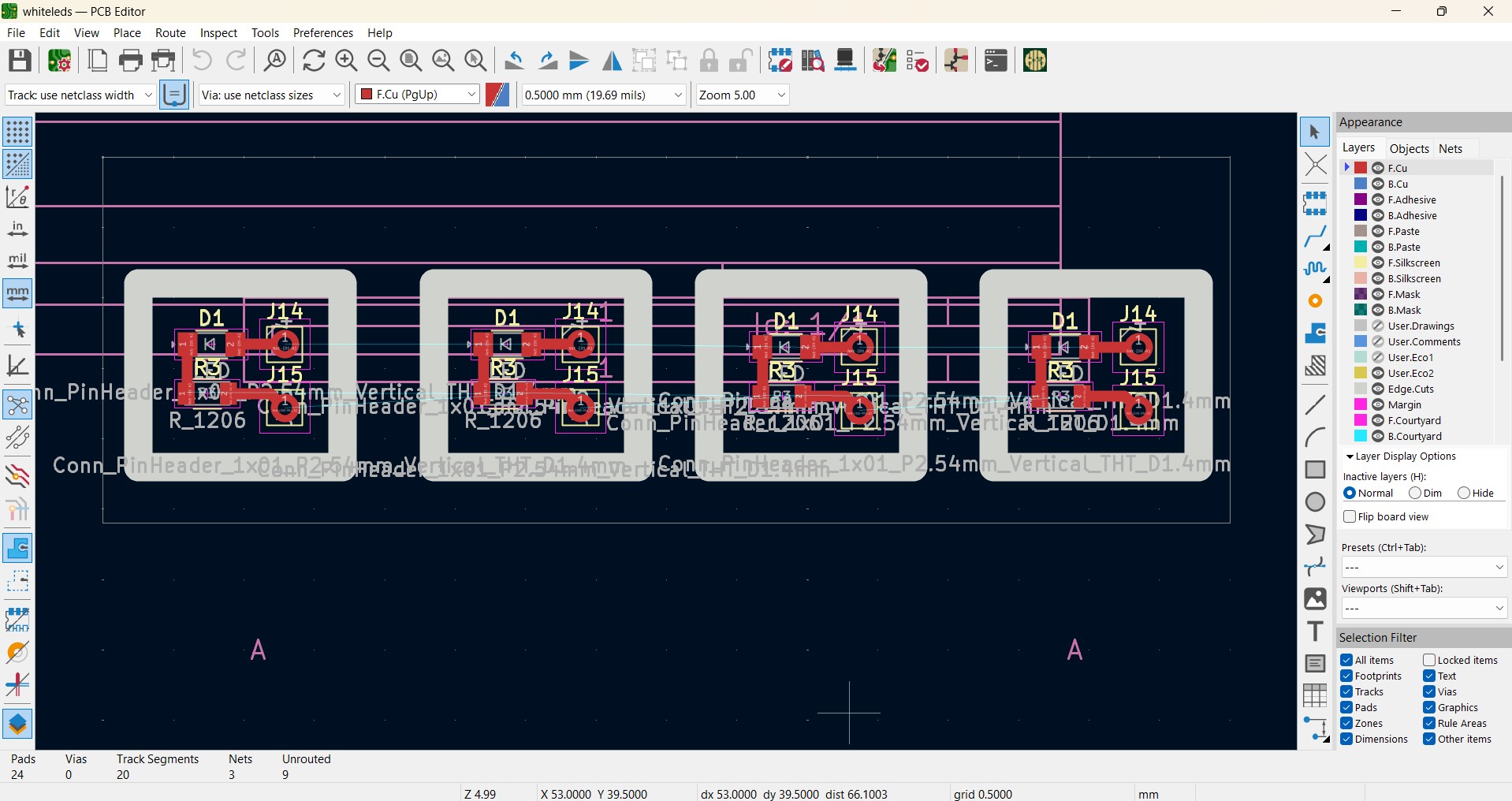Click the Lock selected items icon
The image size is (1512, 801).
[709, 61]
